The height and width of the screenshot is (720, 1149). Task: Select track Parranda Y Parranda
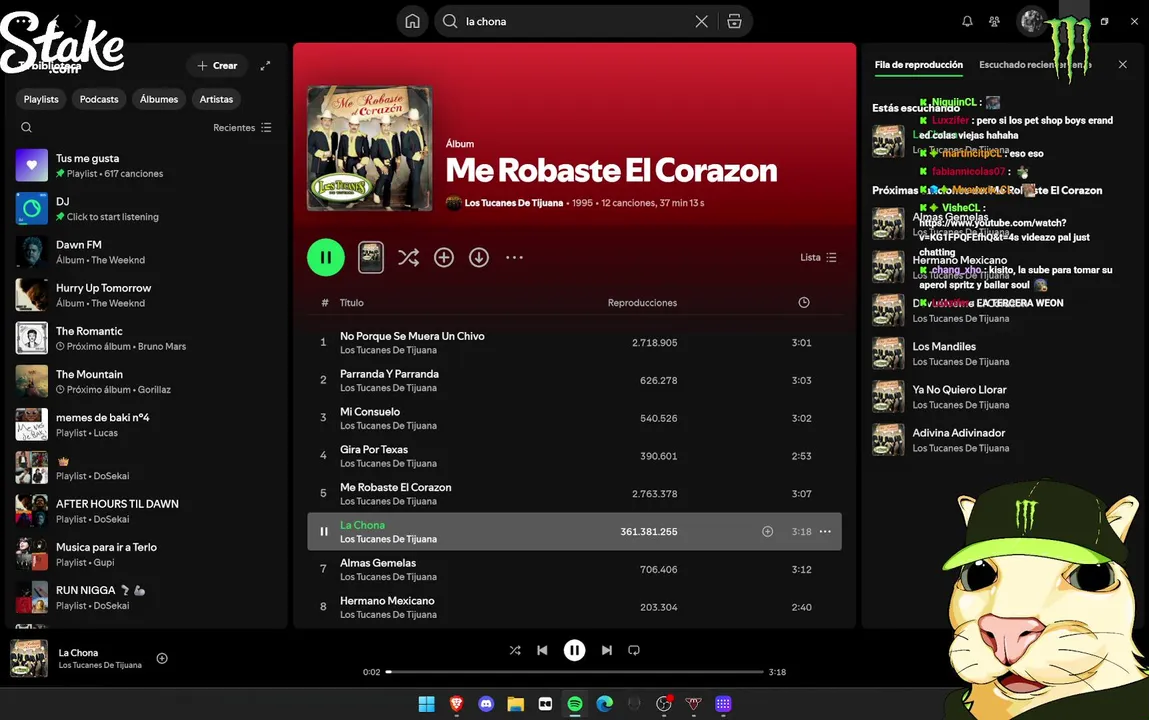[574, 381]
